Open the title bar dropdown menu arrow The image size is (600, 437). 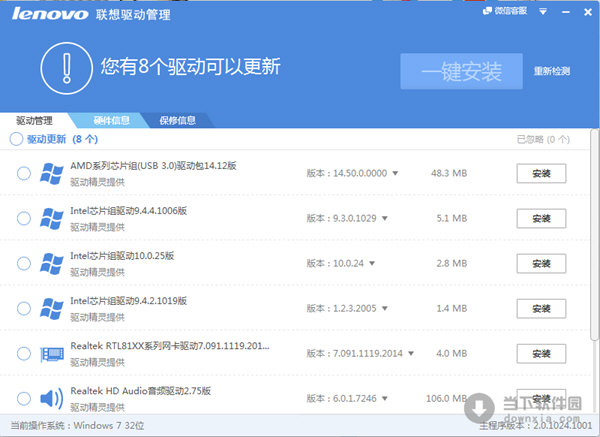click(x=543, y=12)
